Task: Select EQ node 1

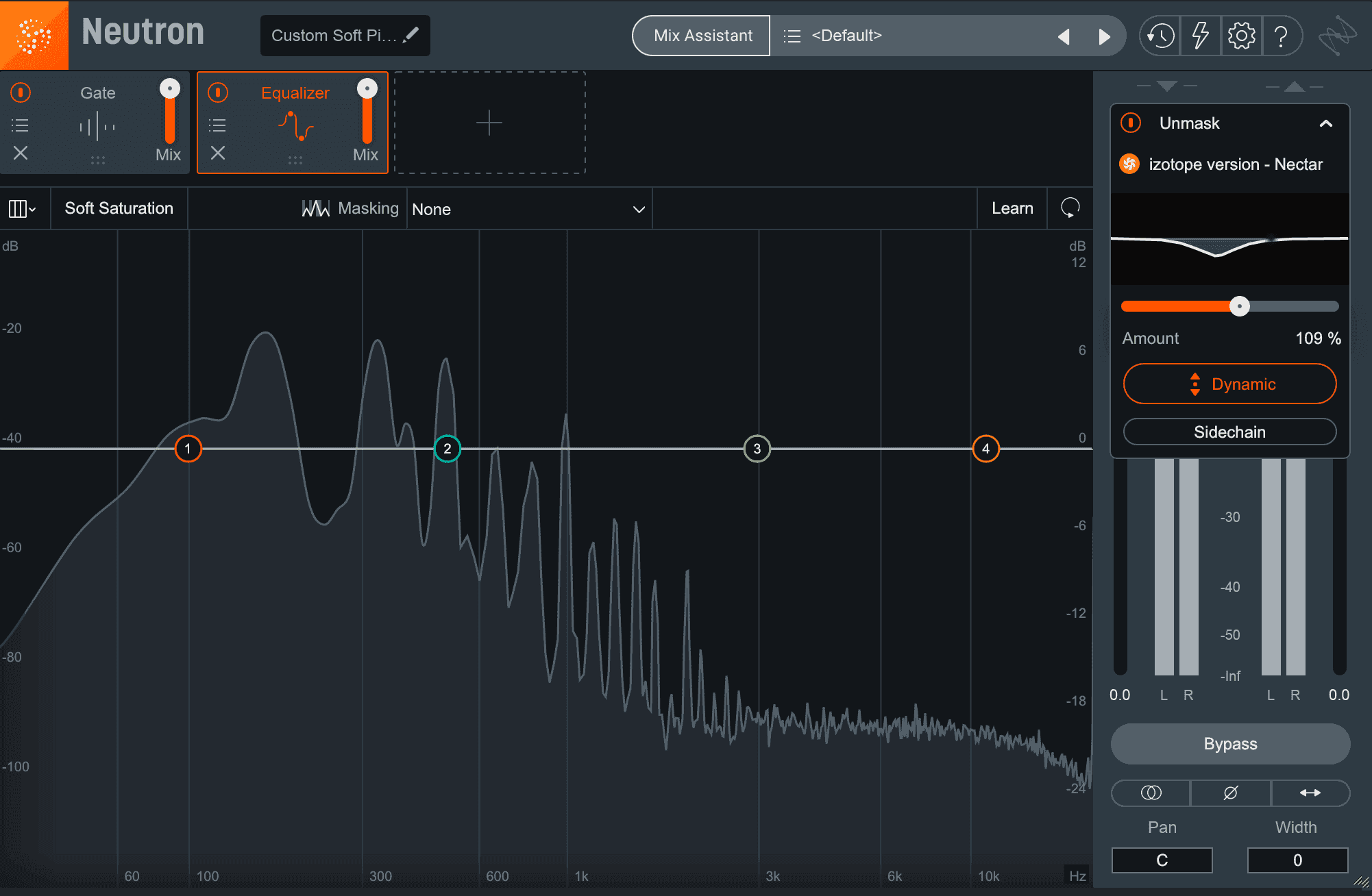Action: (x=188, y=449)
